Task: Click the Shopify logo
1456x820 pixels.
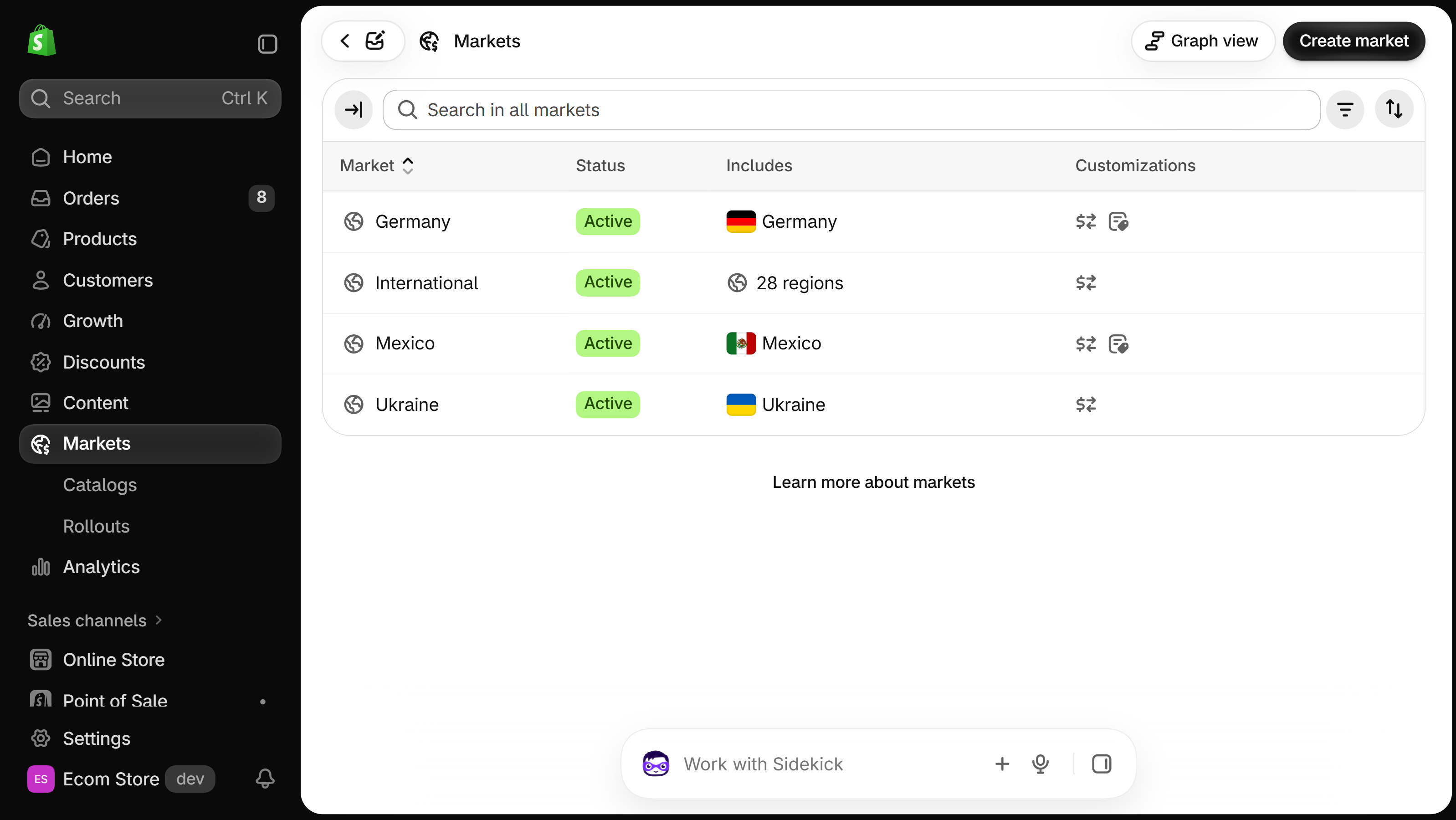Action: pos(42,41)
